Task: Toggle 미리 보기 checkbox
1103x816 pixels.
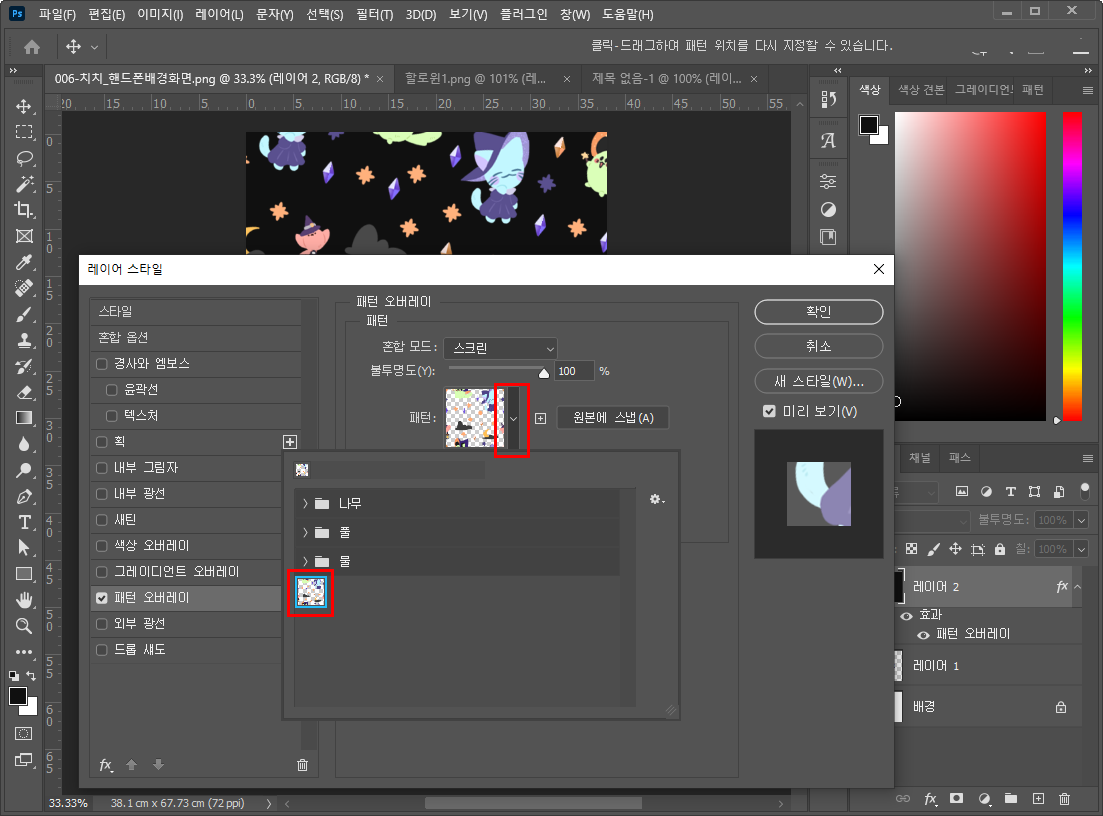Action: (x=770, y=412)
